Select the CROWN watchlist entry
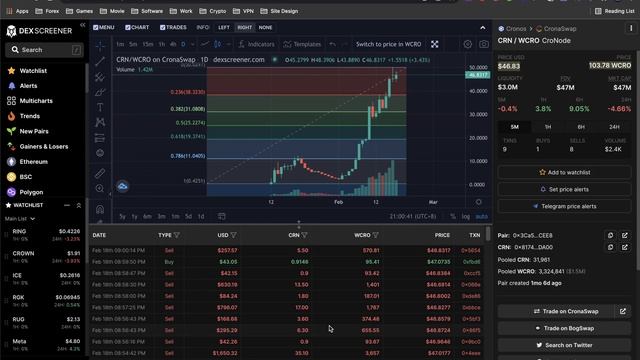Image resolution: width=640 pixels, height=360 pixels. click(x=43, y=257)
